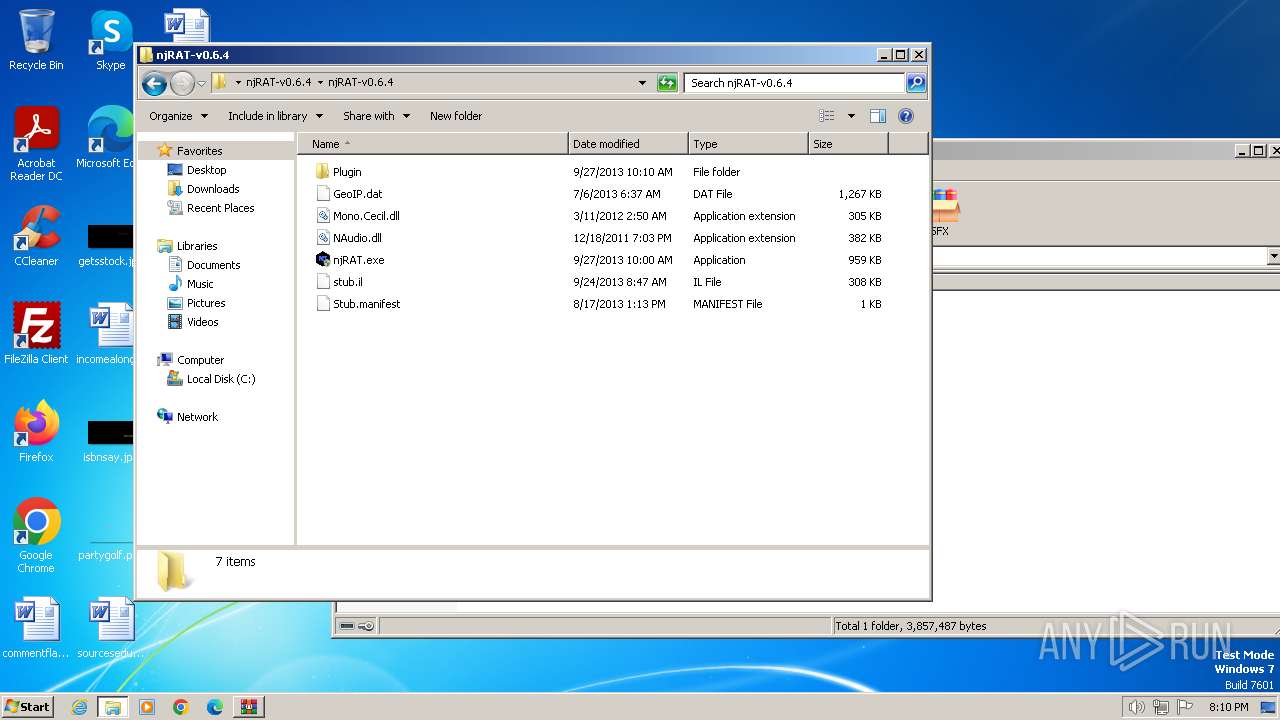Image resolution: width=1280 pixels, height=720 pixels.
Task: Open Explorer help question mark icon
Action: point(906,116)
